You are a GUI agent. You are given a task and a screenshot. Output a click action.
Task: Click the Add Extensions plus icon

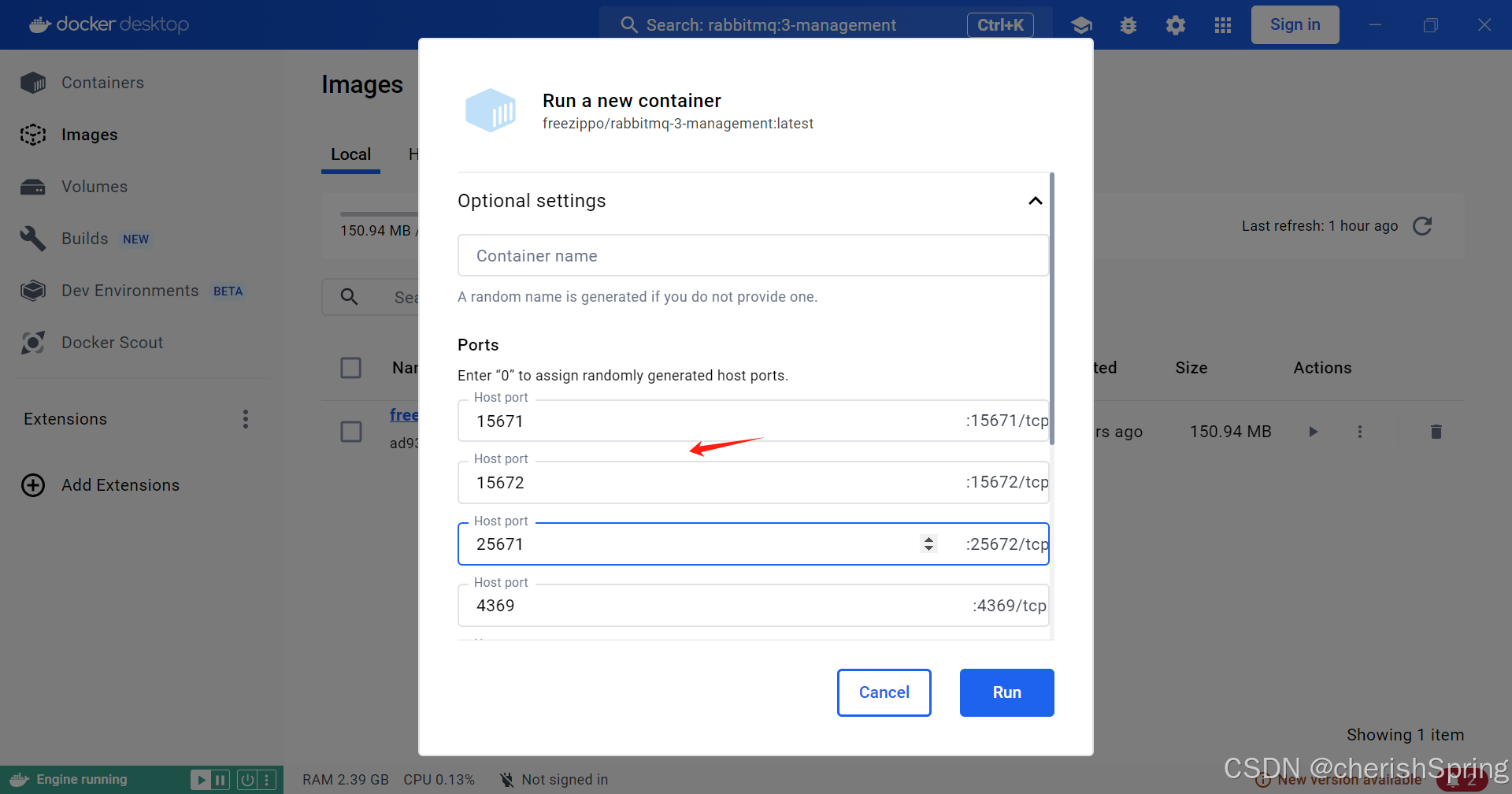click(33, 485)
